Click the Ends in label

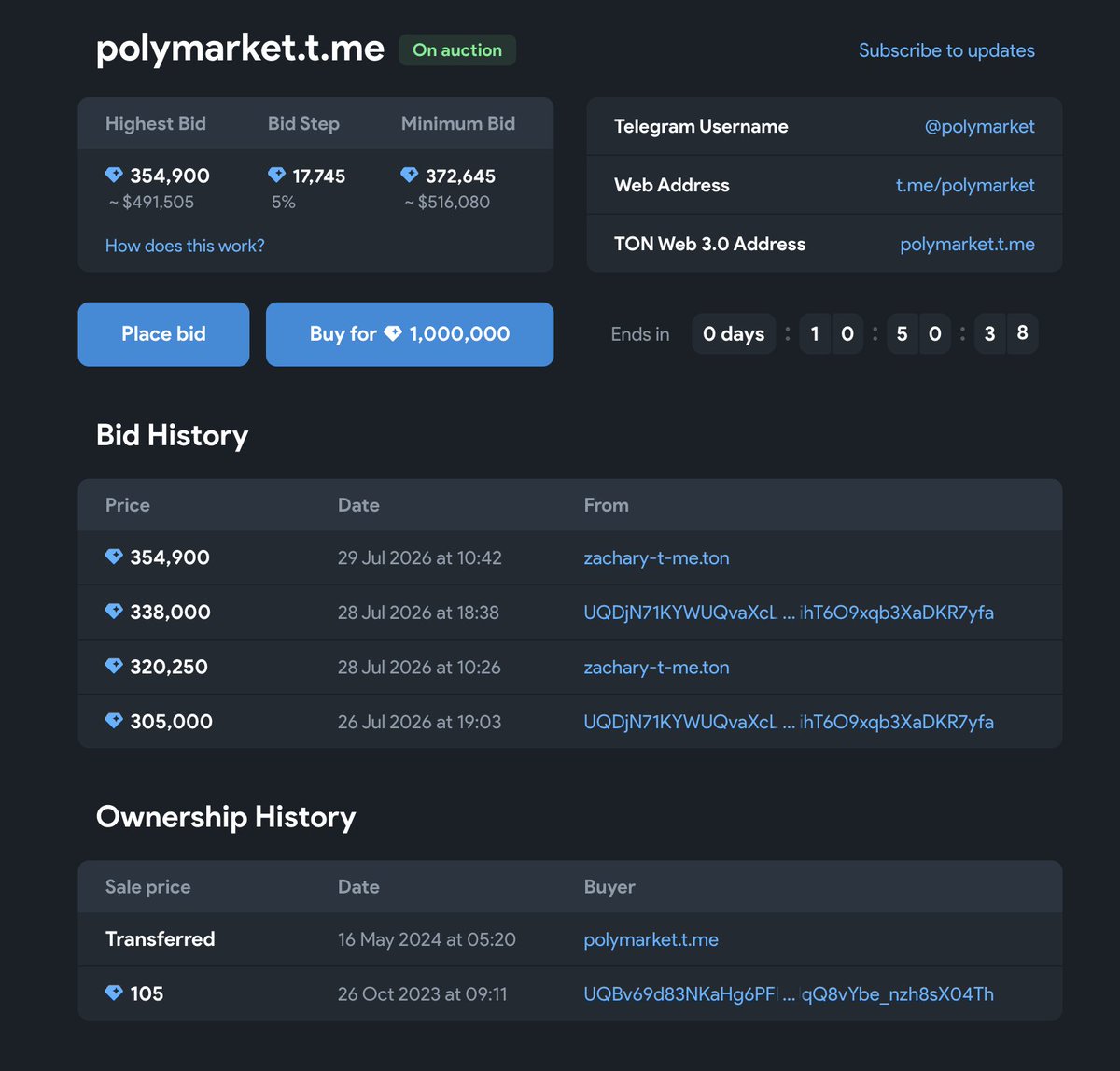point(640,334)
